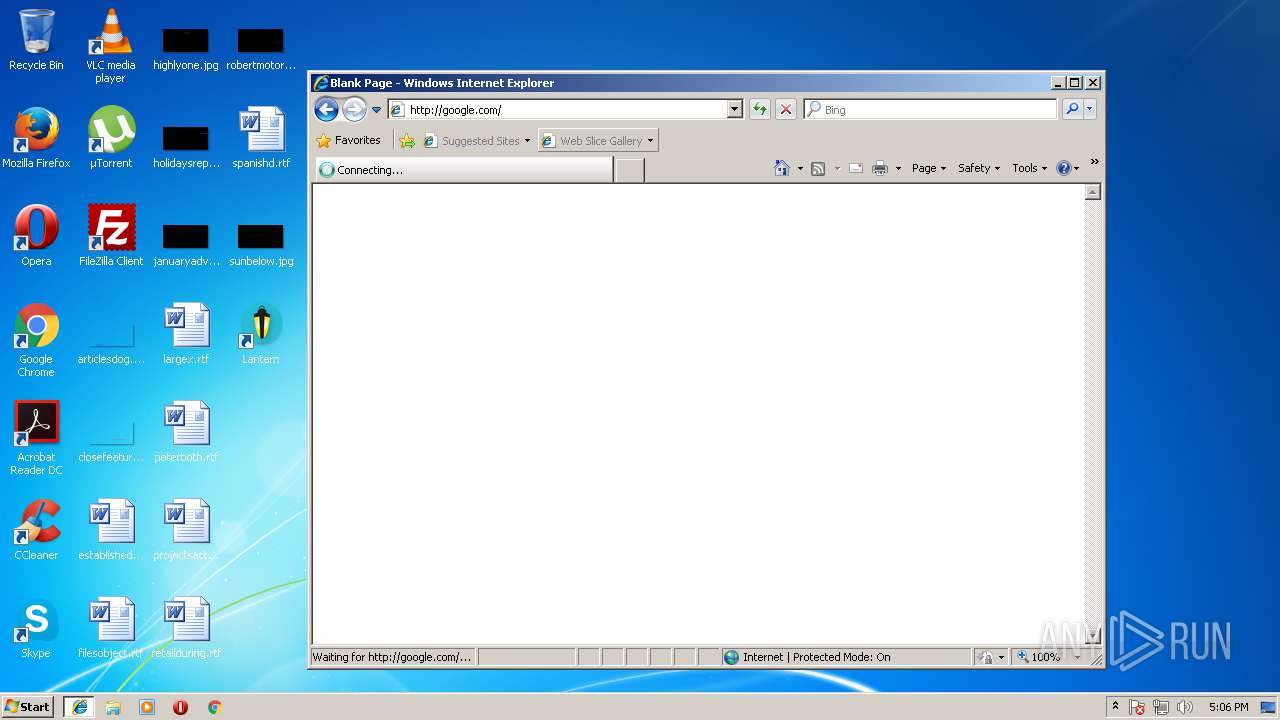Select the highlyone.jpg image file
Screen dimensions: 1280x720
[x=186, y=48]
